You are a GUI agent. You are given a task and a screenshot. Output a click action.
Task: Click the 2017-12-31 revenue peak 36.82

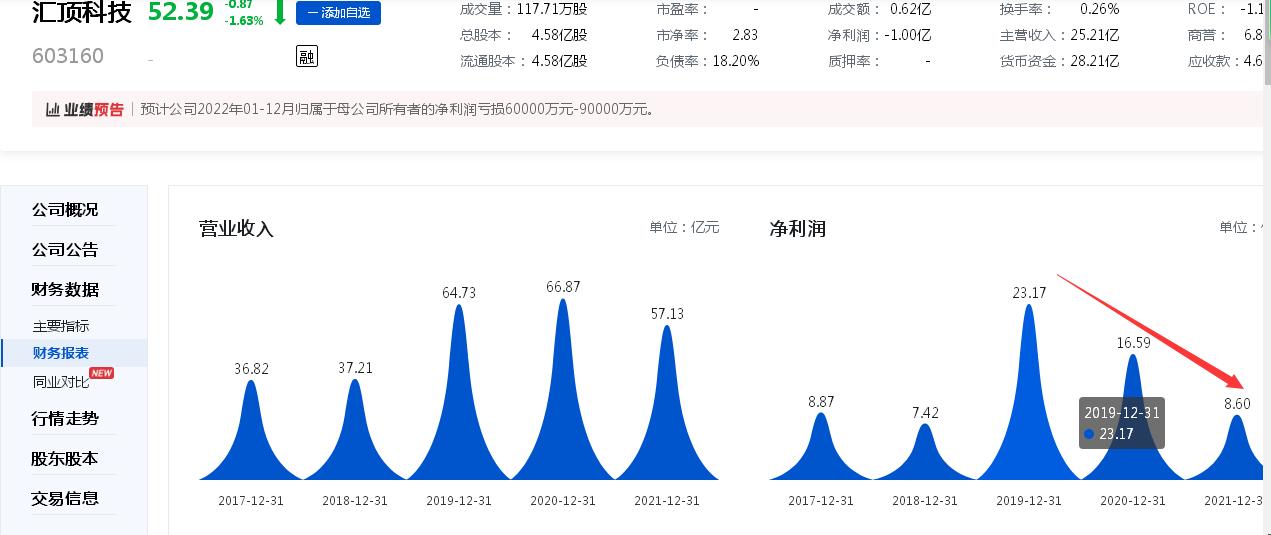pyautogui.click(x=251, y=430)
